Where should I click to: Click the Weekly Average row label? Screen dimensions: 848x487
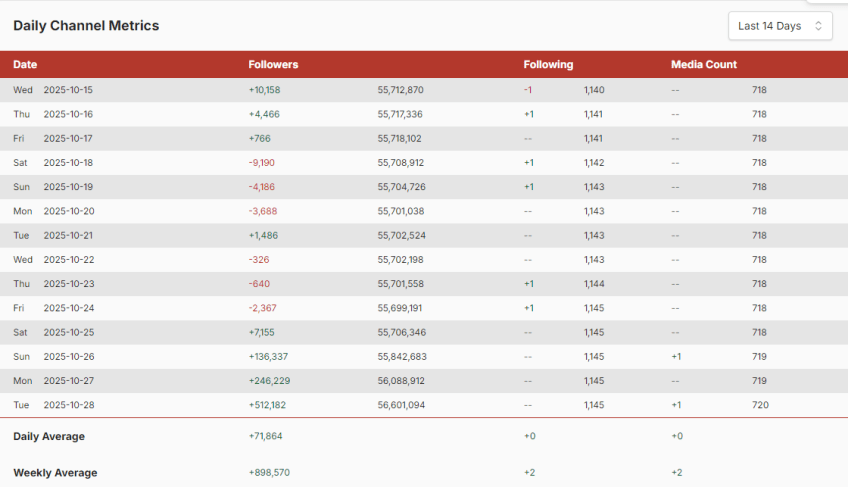[x=55, y=473]
